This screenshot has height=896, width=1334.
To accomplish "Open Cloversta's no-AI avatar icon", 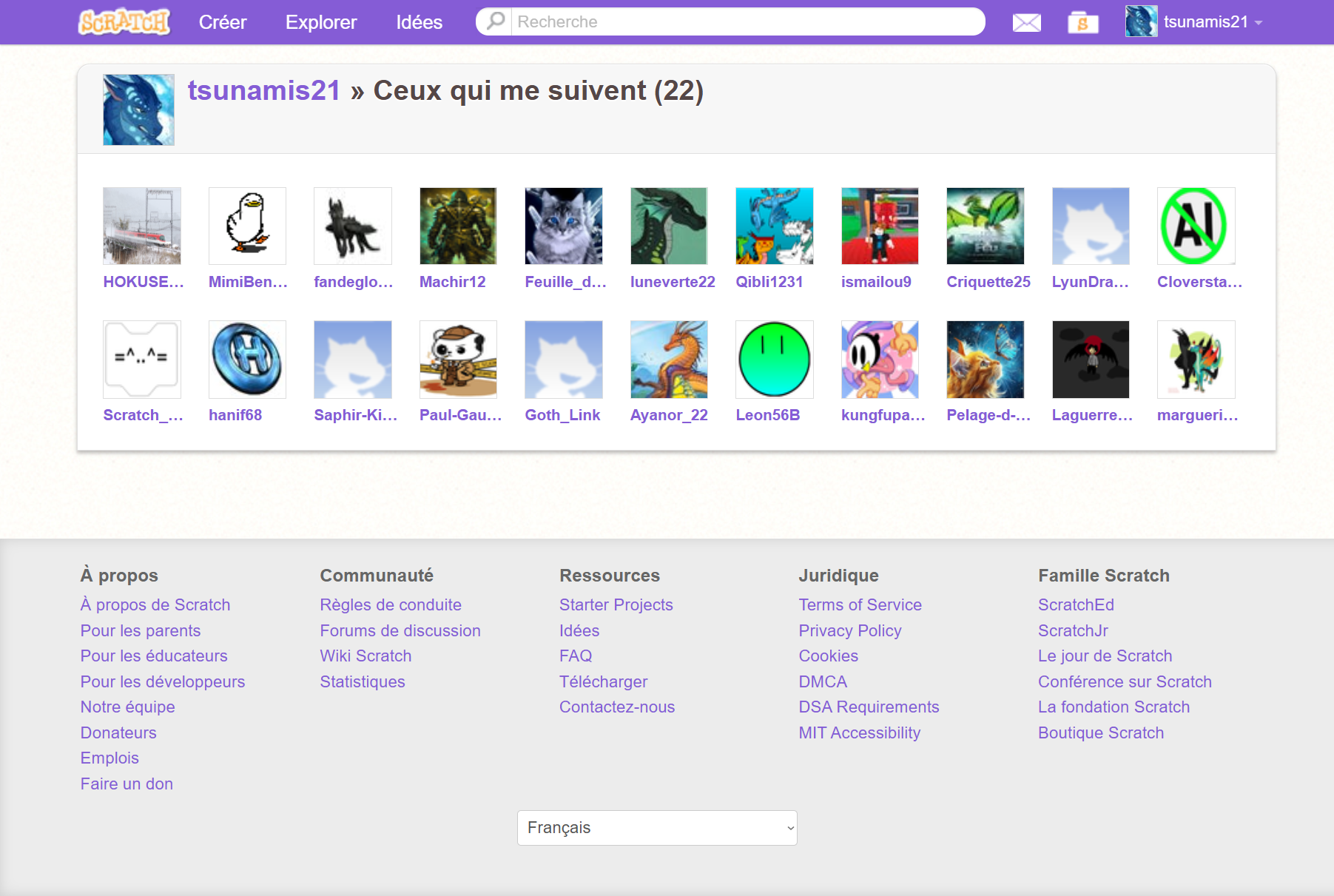I will [x=1196, y=226].
